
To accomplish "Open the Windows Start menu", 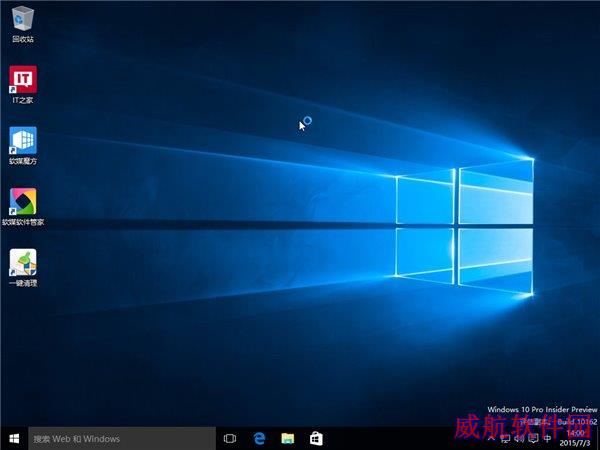I will [14, 439].
